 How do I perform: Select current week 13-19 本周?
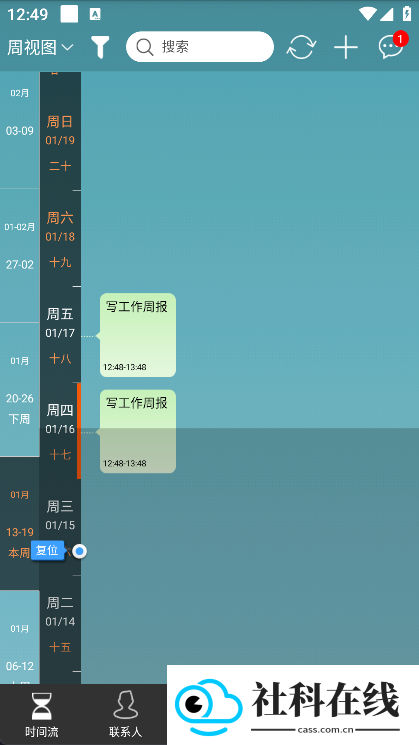(19, 524)
